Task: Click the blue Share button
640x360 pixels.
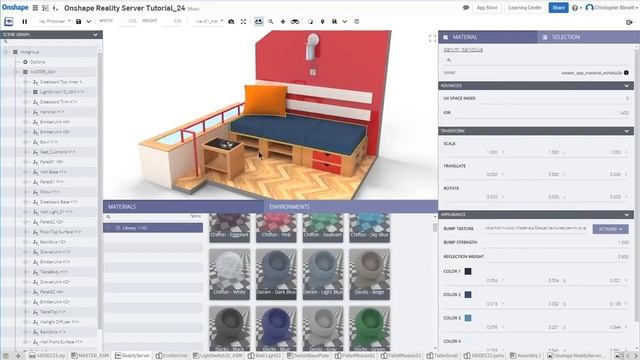Action: [x=558, y=8]
